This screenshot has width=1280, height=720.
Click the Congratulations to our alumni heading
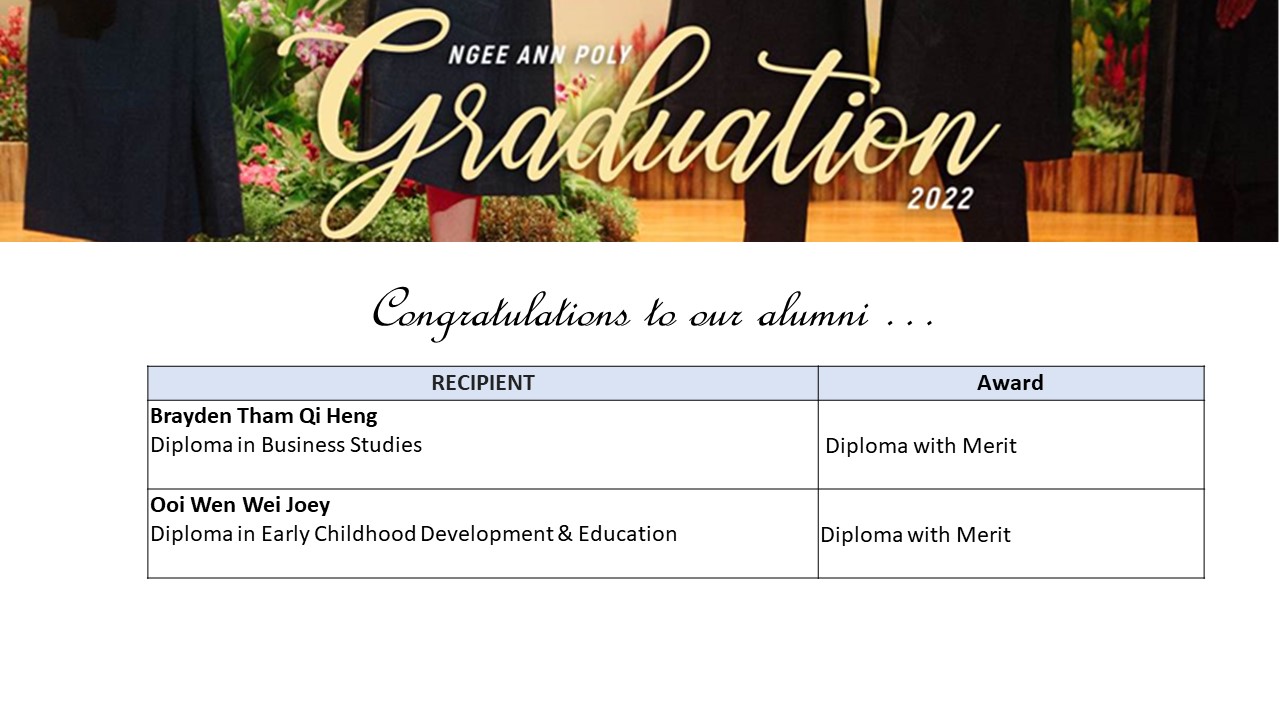(653, 311)
